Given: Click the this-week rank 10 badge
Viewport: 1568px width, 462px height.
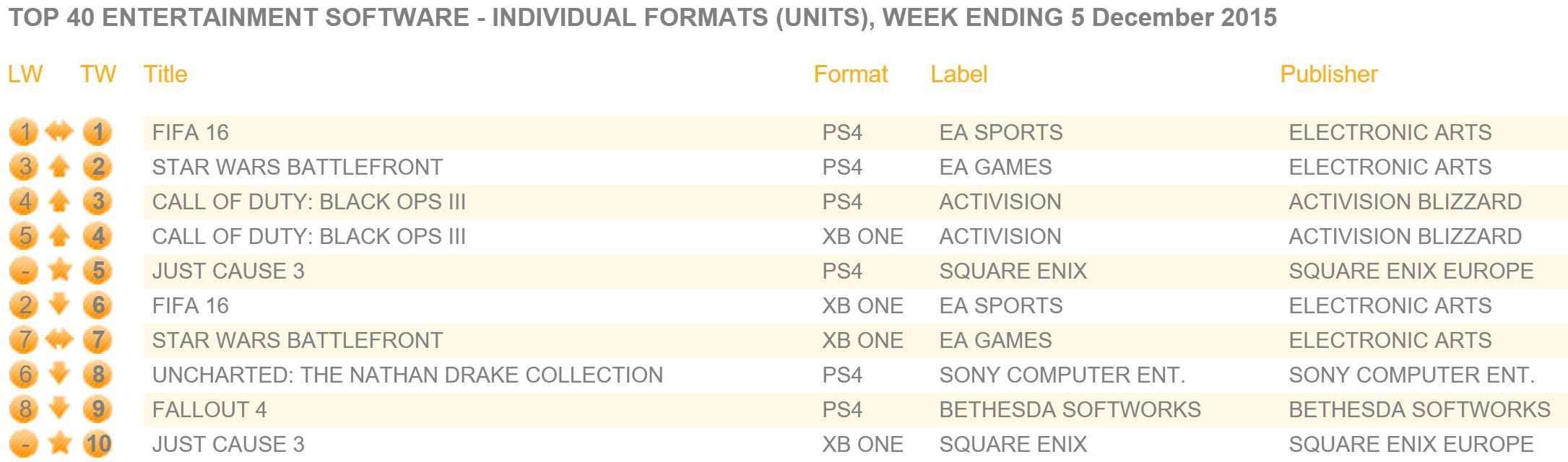Looking at the screenshot, I should tap(98, 444).
